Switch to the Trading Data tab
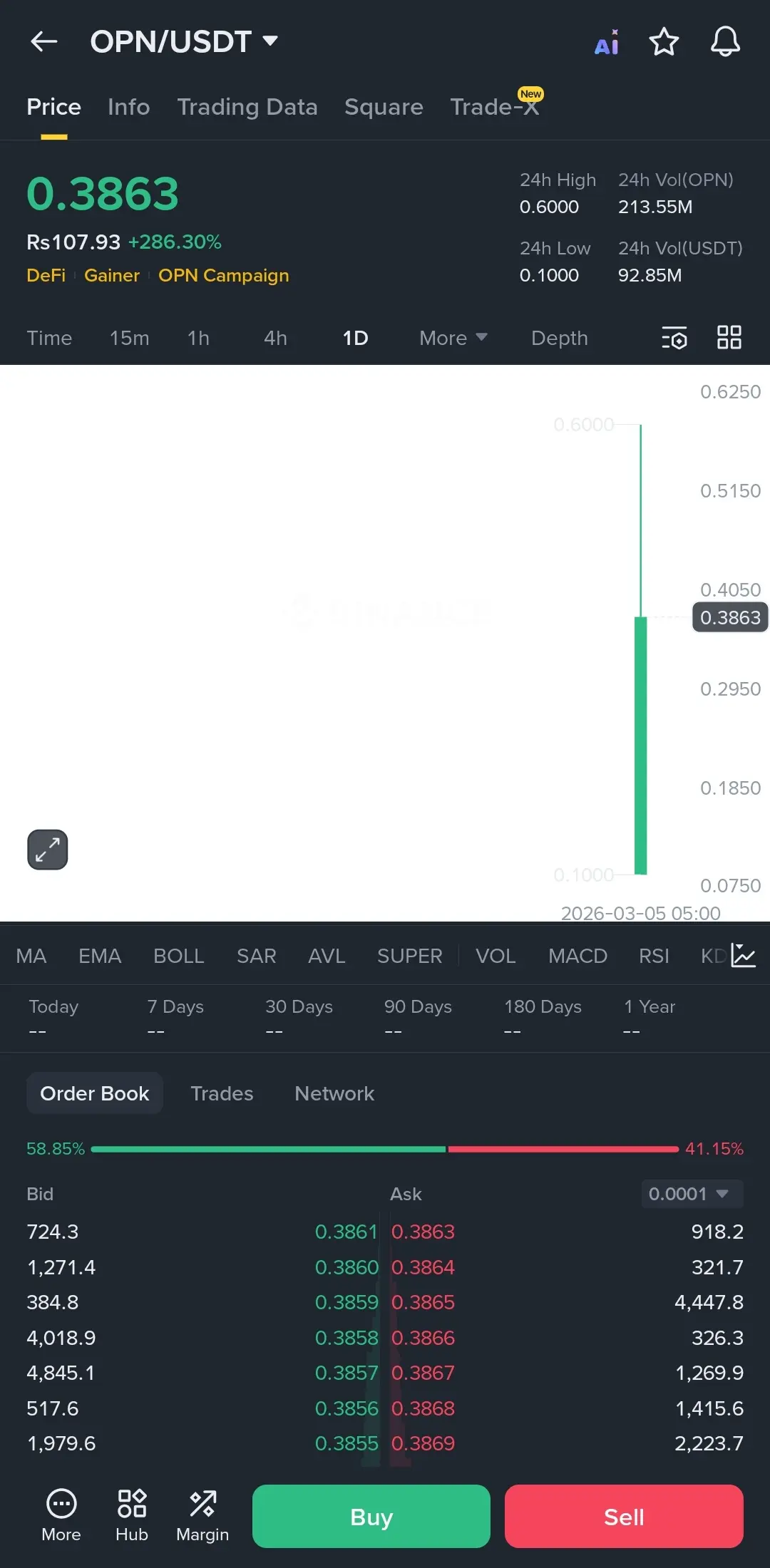This screenshot has height=1568, width=770. click(x=247, y=107)
